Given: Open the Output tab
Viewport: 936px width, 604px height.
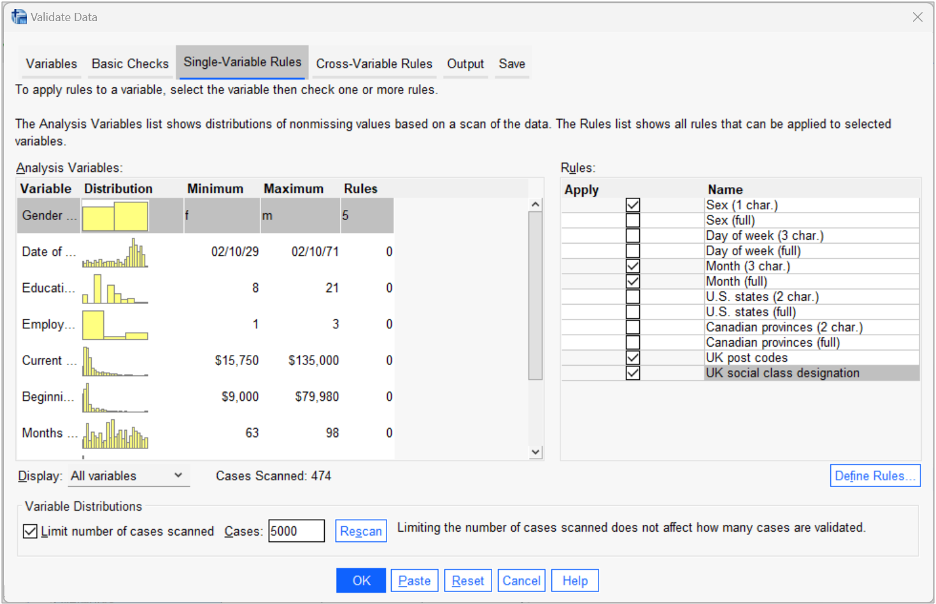Looking at the screenshot, I should pyautogui.click(x=466, y=63).
